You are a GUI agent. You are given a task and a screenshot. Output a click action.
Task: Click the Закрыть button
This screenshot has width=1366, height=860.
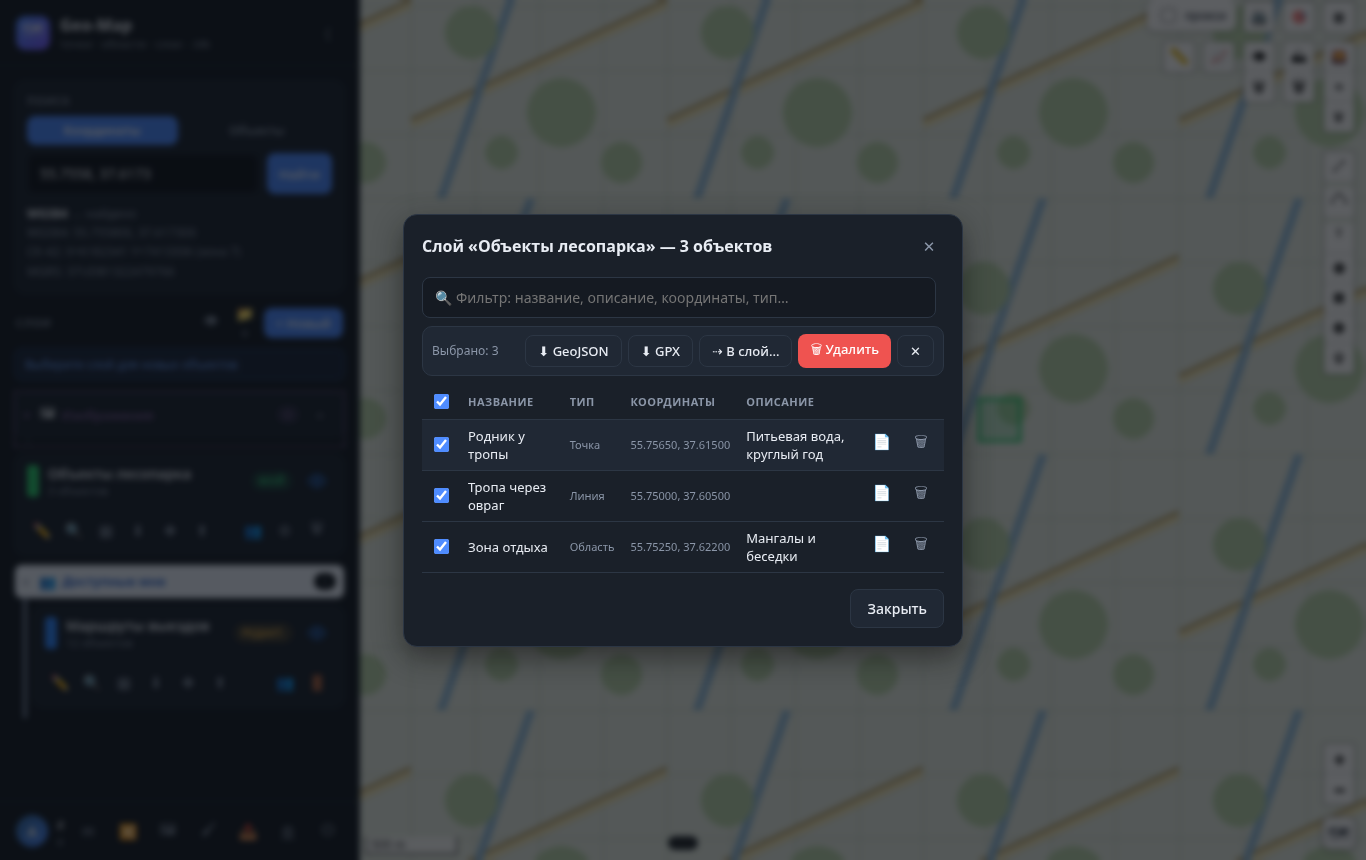tap(897, 608)
